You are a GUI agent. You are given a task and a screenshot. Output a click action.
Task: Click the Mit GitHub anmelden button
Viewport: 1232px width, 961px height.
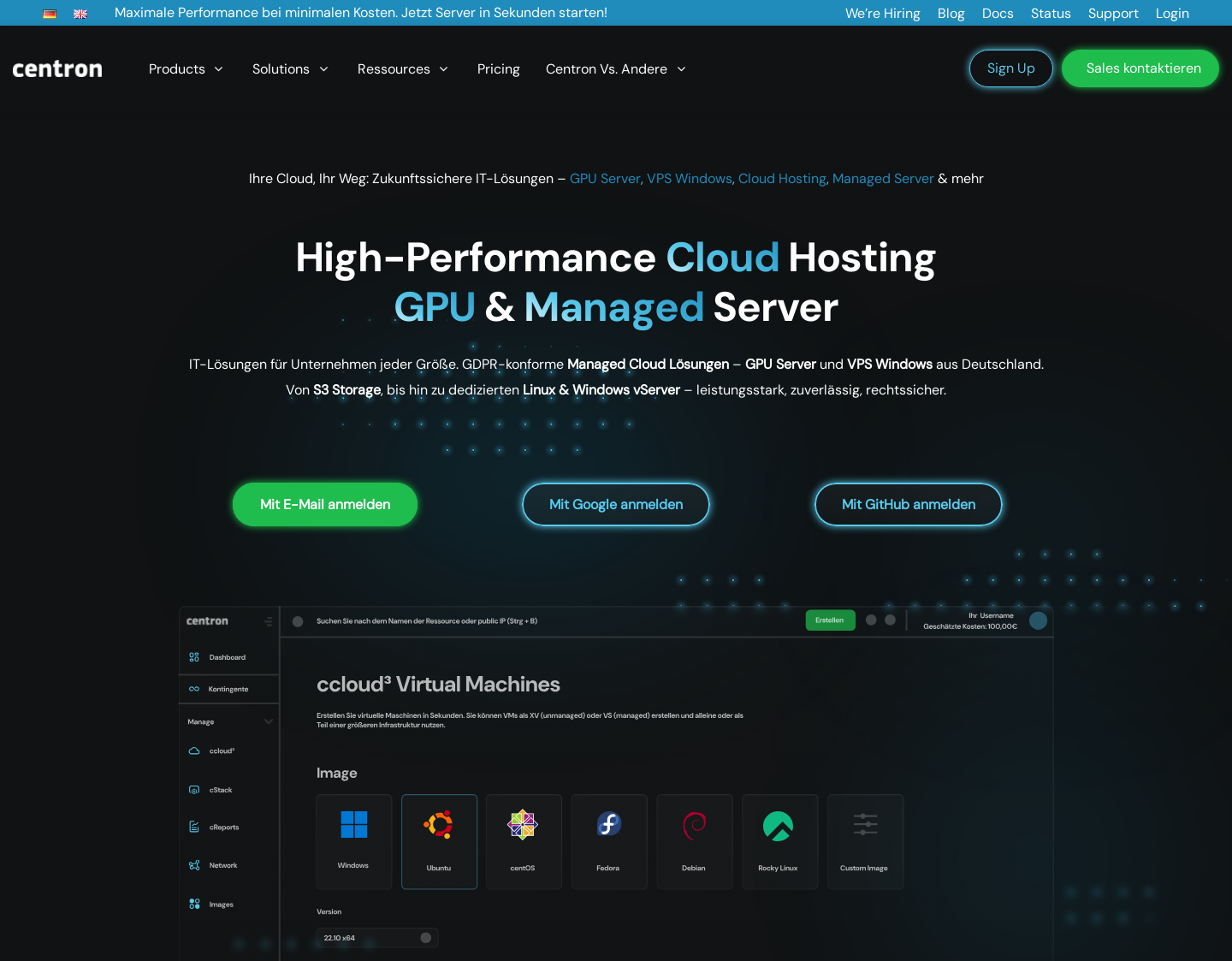909,505
